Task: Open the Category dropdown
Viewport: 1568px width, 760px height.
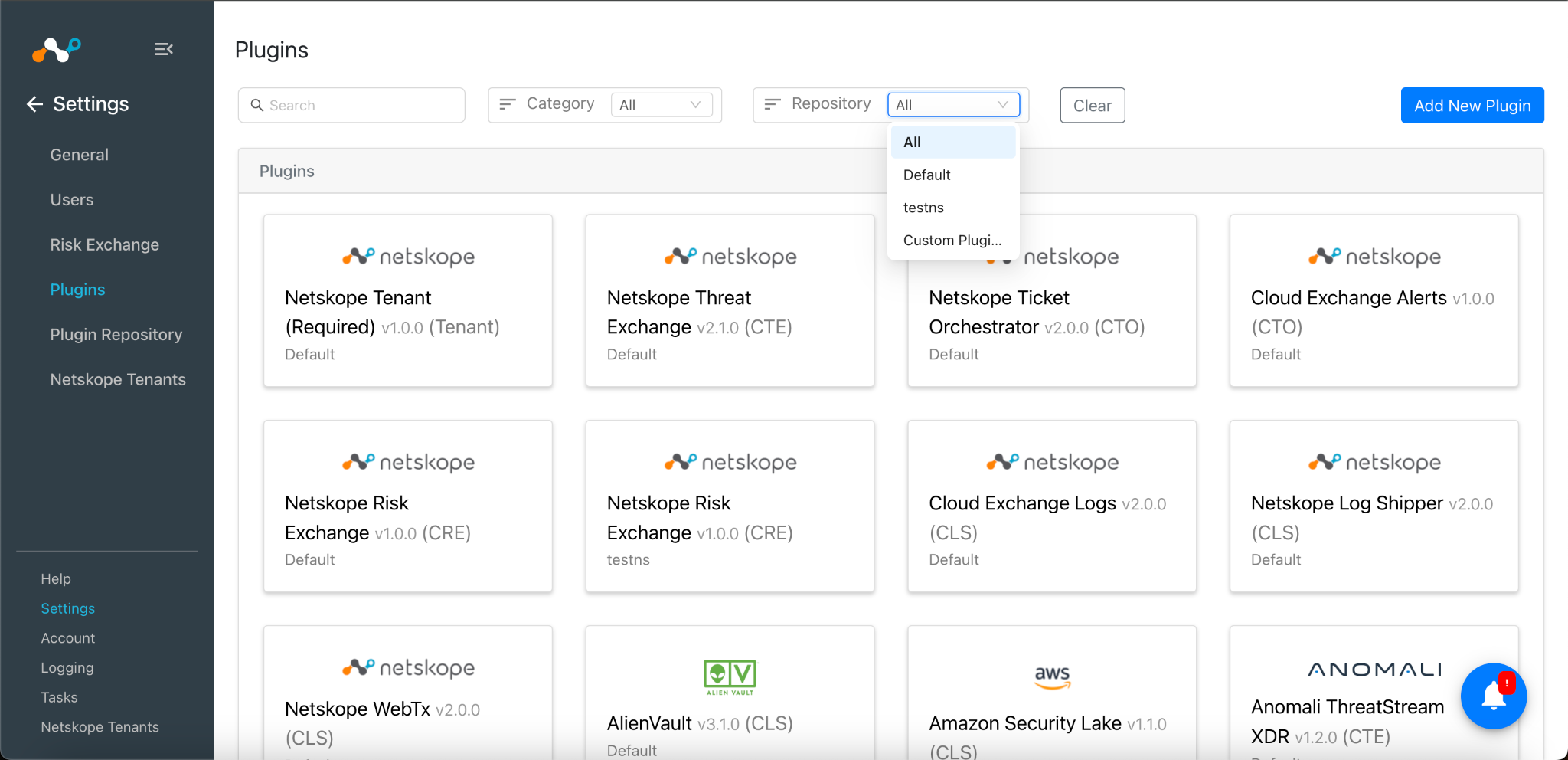Action: [661, 105]
